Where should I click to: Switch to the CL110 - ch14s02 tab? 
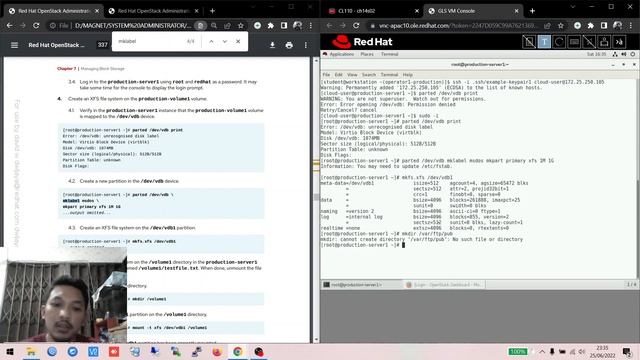(373, 11)
